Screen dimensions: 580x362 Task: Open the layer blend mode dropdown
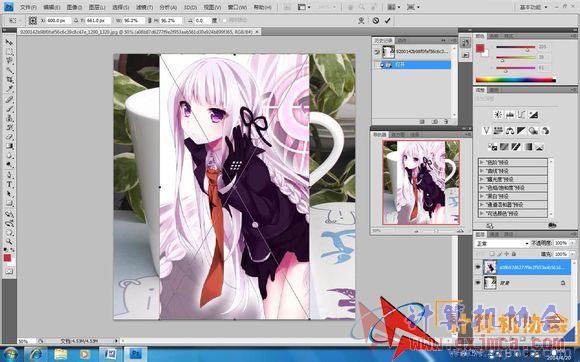tap(502, 244)
